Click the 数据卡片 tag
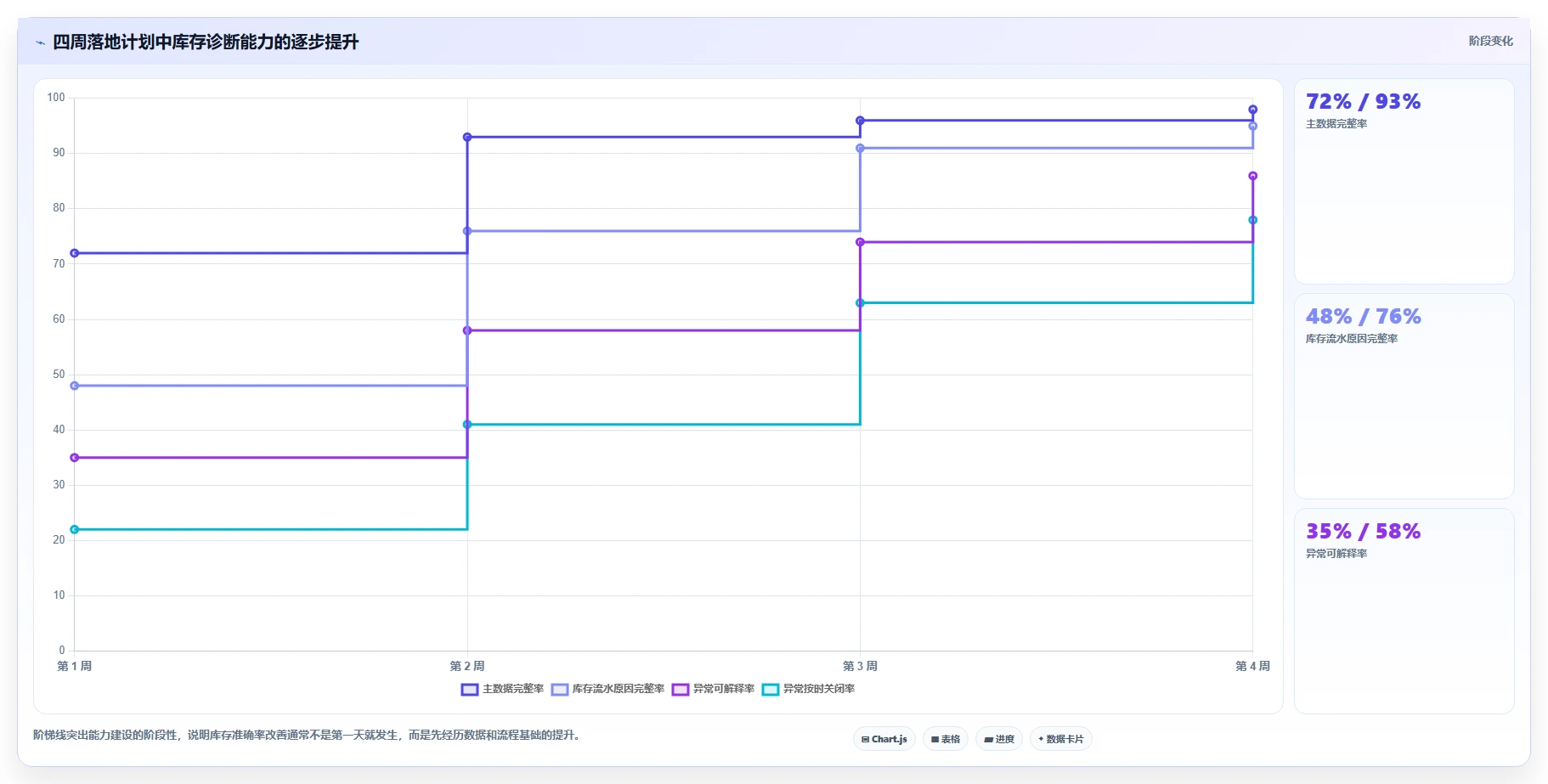The image size is (1548, 784). [x=1060, y=739]
